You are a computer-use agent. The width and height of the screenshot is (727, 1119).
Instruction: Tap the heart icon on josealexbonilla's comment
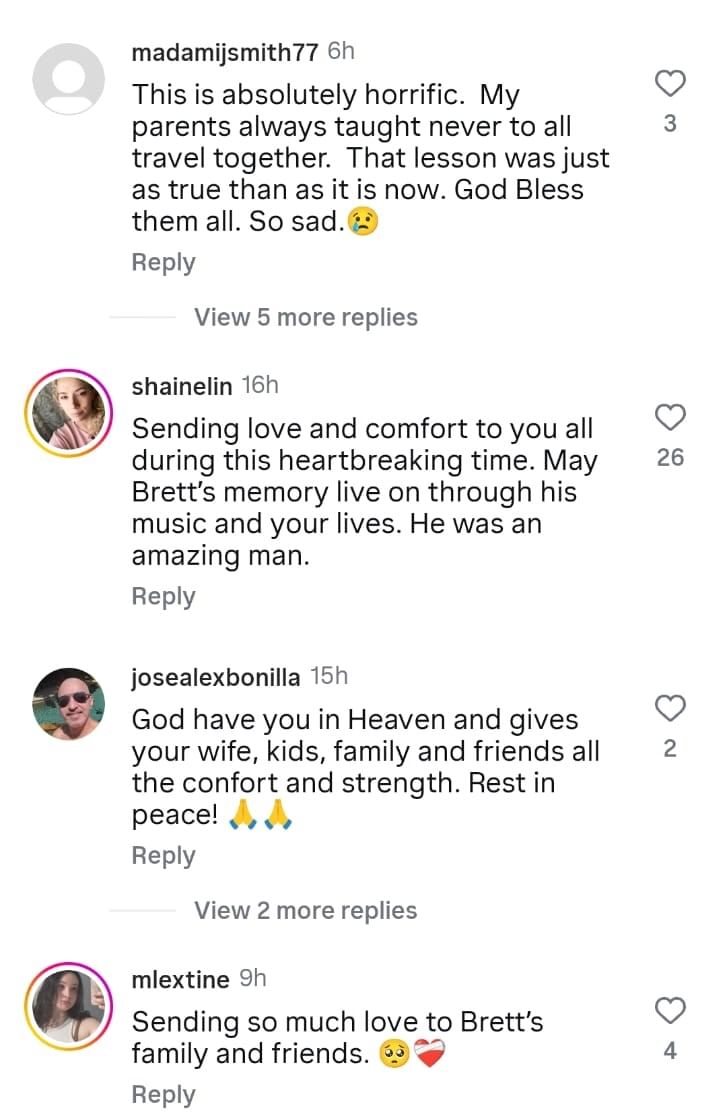[x=671, y=709]
